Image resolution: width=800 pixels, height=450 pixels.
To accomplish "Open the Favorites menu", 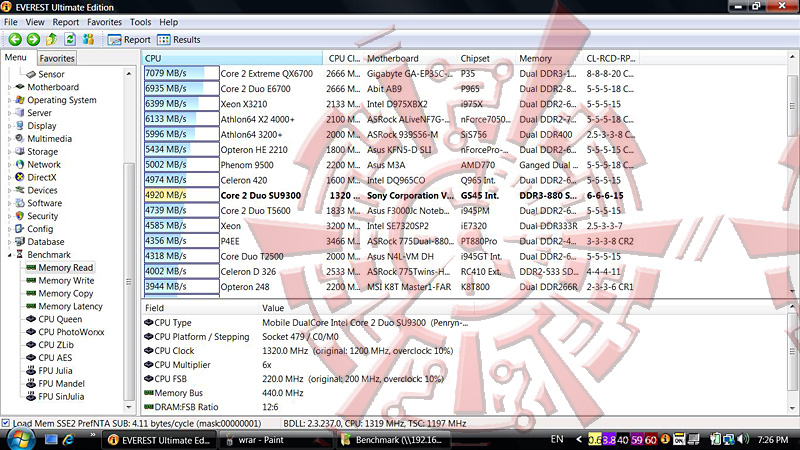I will (x=104, y=22).
